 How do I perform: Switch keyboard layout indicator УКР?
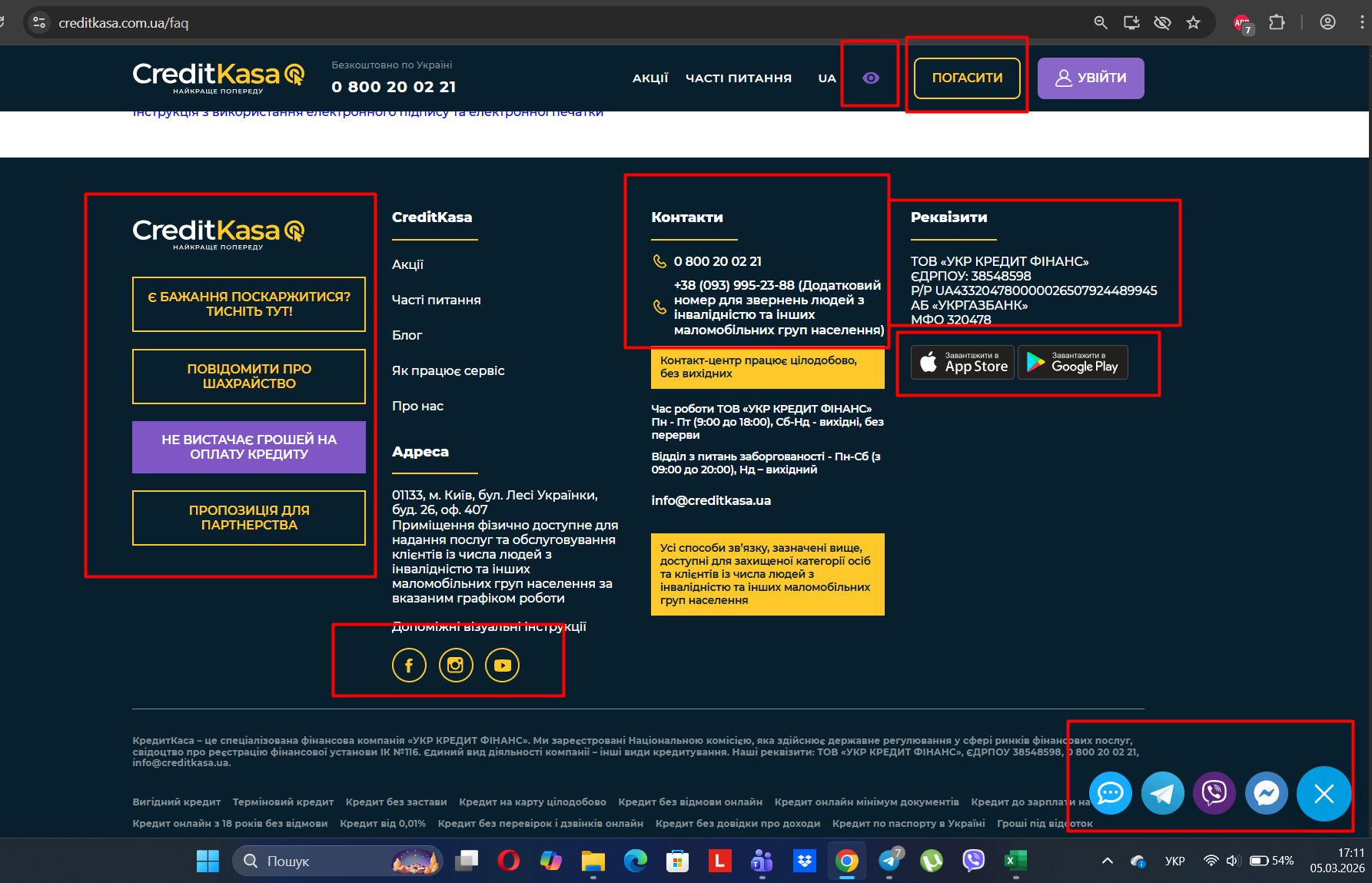[1174, 861]
